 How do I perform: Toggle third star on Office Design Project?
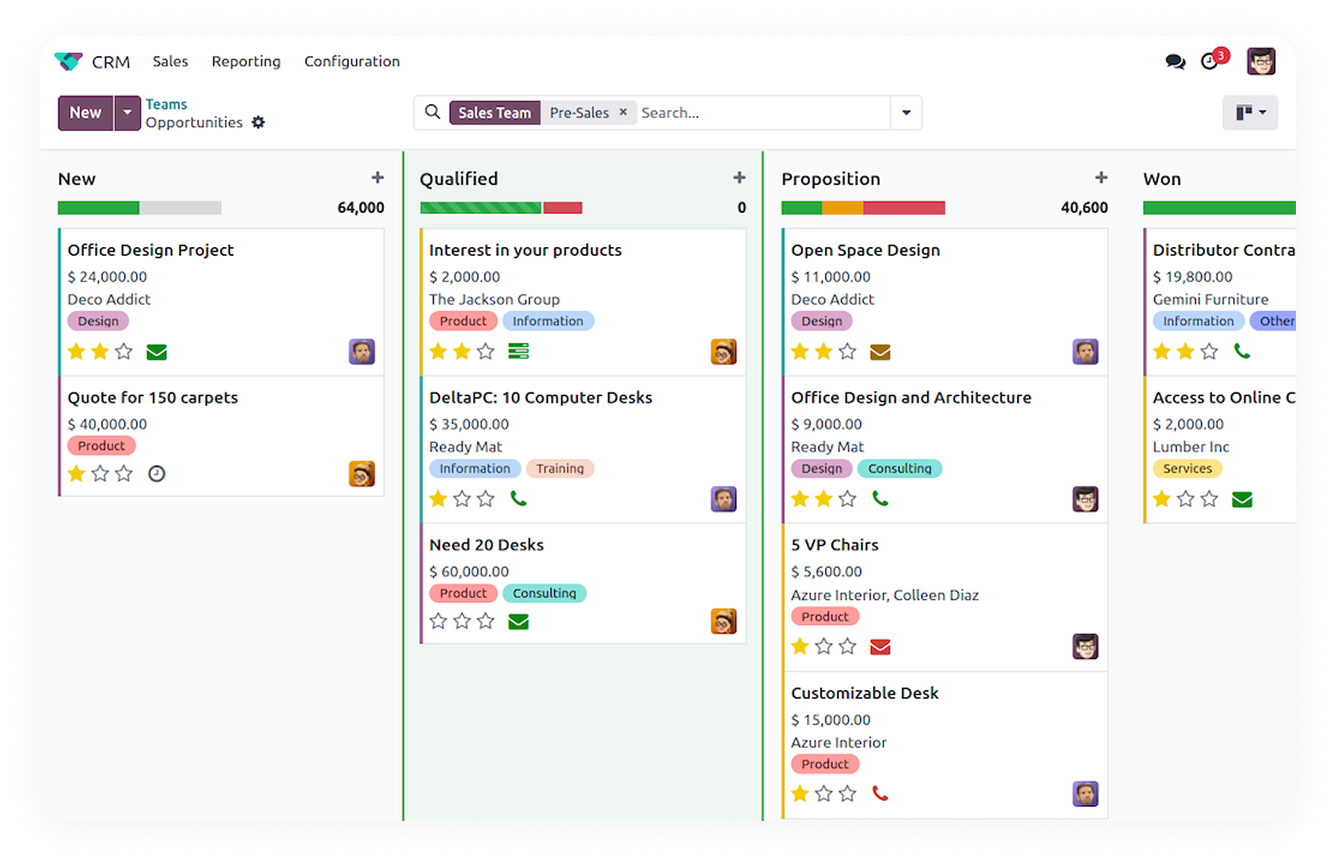[124, 352]
